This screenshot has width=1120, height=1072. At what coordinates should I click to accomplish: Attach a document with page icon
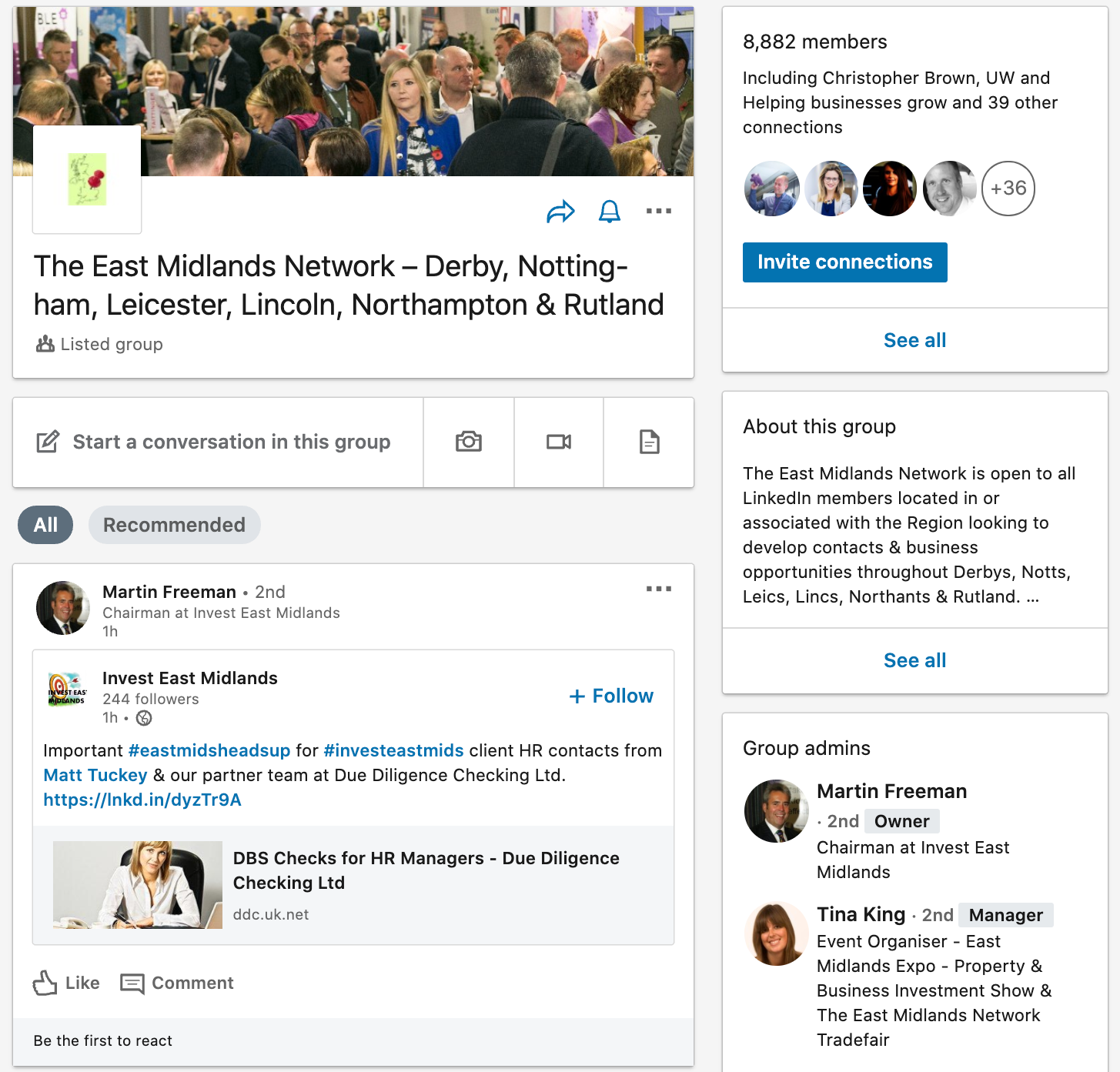click(x=649, y=442)
